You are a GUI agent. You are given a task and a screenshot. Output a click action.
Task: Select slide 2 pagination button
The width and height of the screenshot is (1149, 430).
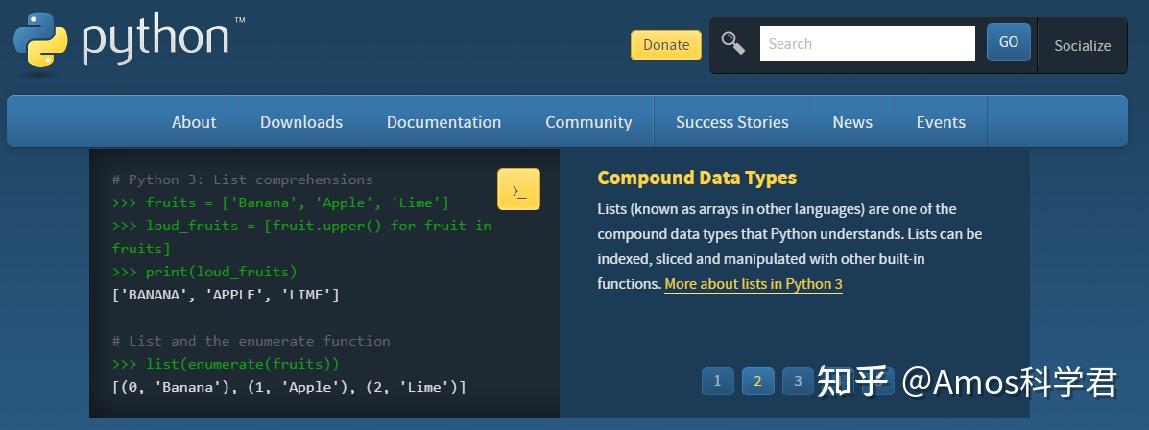(x=758, y=381)
